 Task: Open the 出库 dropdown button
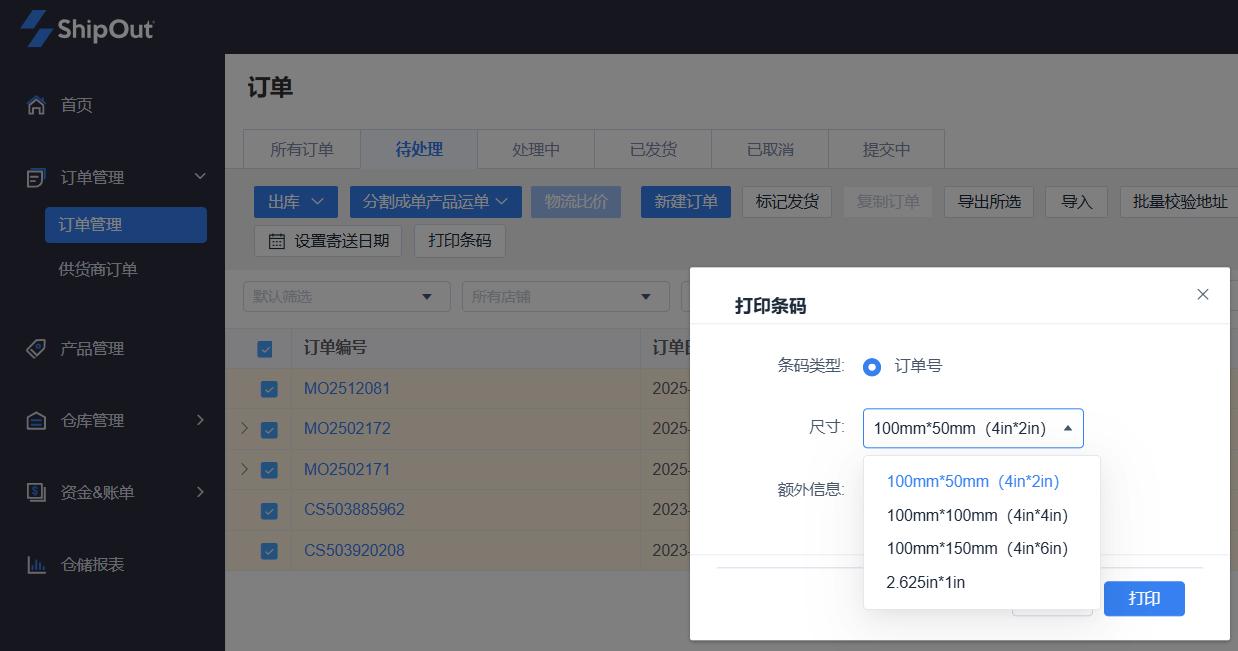[295, 202]
